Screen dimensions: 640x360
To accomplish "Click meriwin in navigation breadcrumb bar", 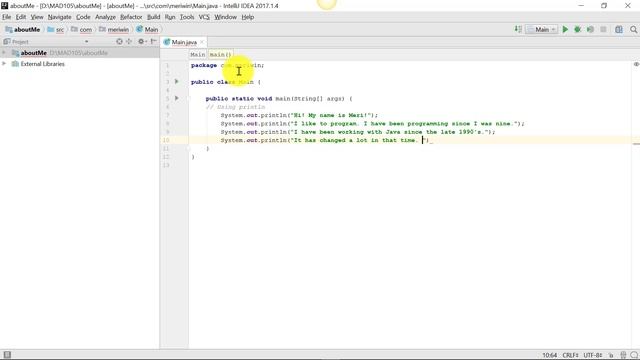I will (113, 29).
